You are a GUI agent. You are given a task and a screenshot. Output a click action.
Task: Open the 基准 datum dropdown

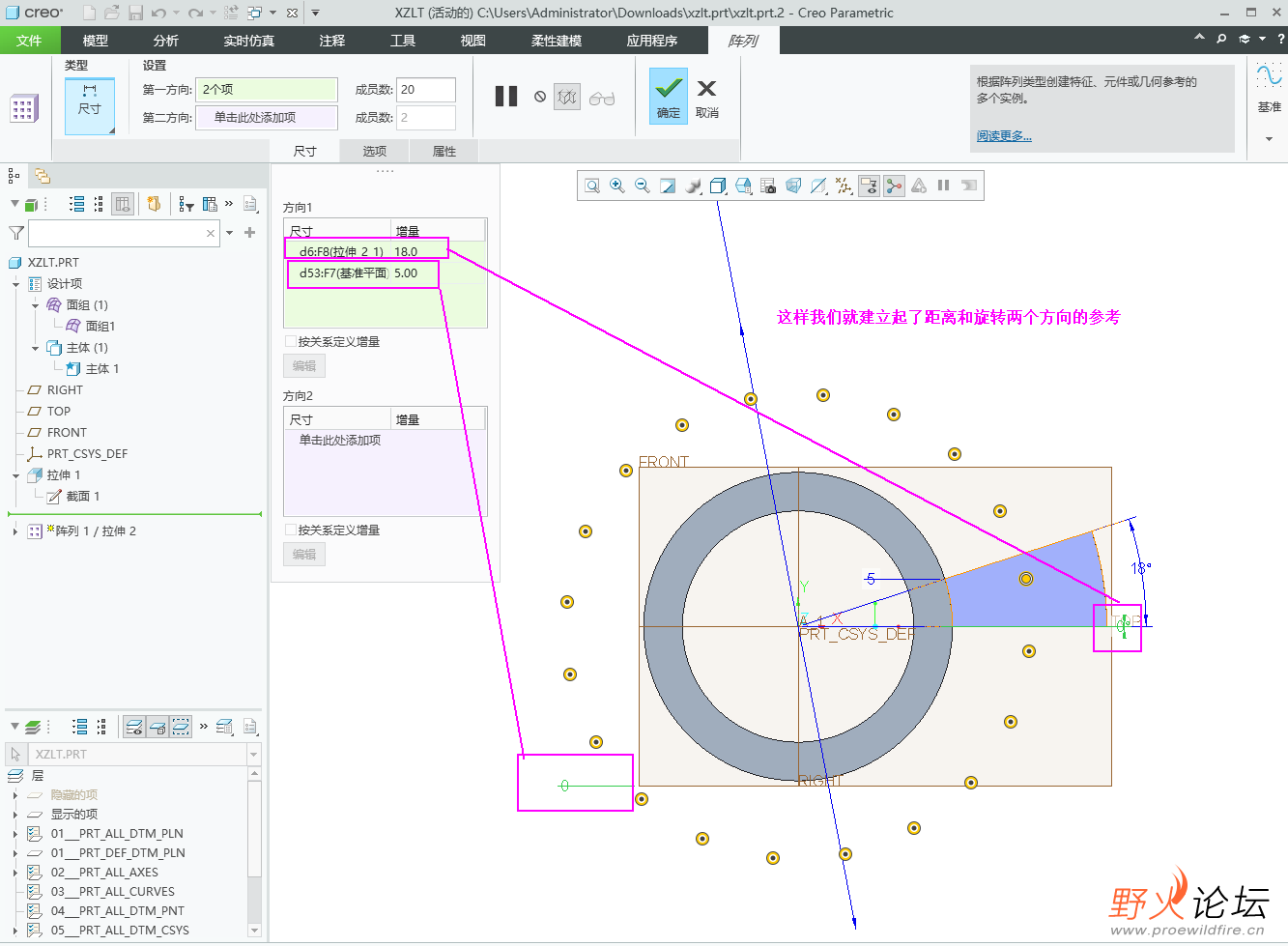[1269, 138]
